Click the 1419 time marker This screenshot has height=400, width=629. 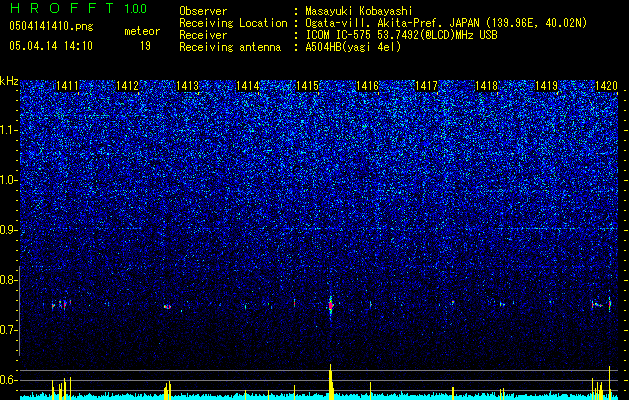(x=546, y=86)
